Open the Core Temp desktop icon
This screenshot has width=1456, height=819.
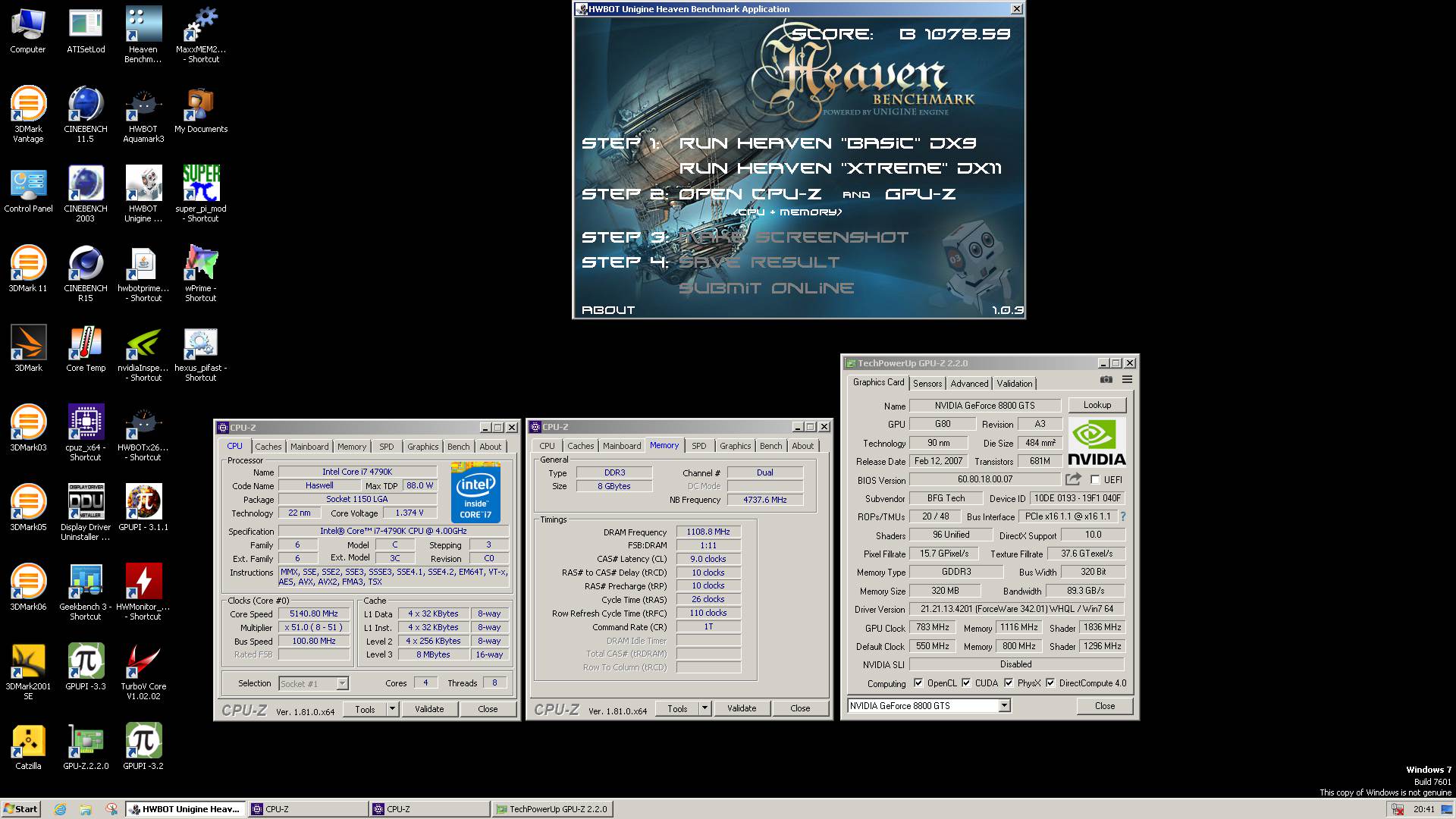click(86, 350)
